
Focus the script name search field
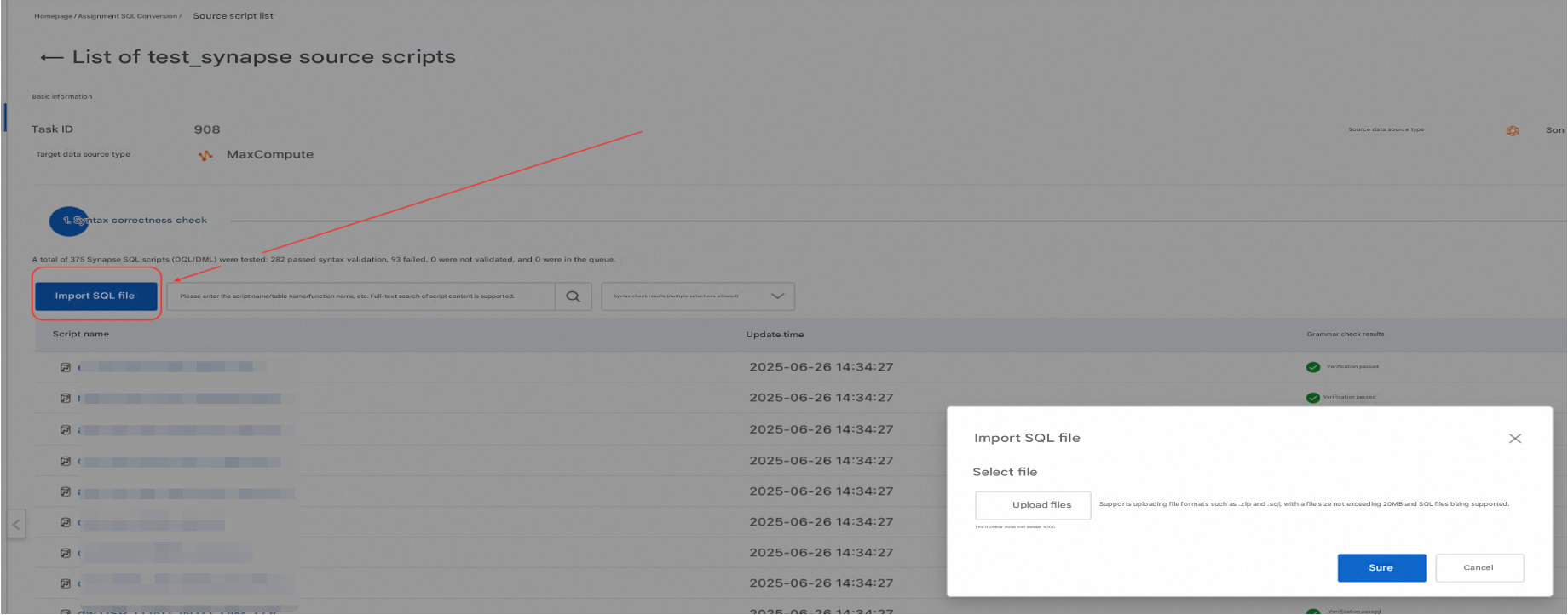coord(361,296)
